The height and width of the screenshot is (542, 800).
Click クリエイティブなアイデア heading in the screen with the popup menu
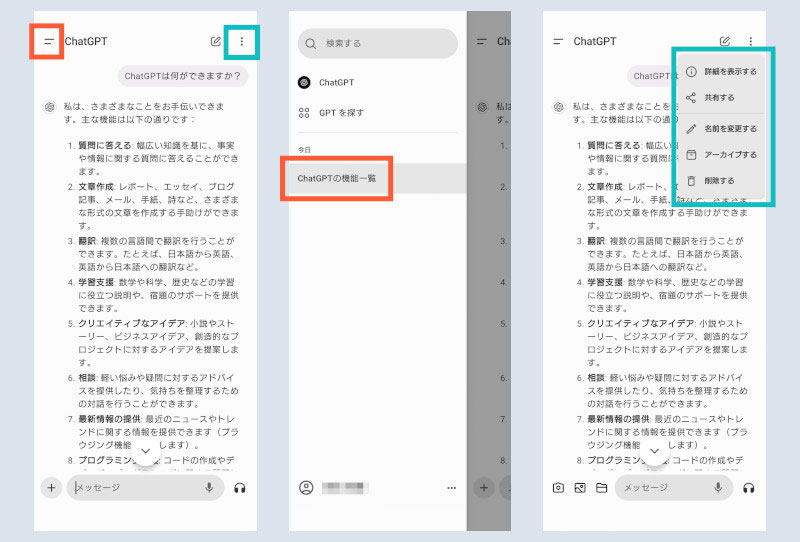pyautogui.click(x=641, y=324)
